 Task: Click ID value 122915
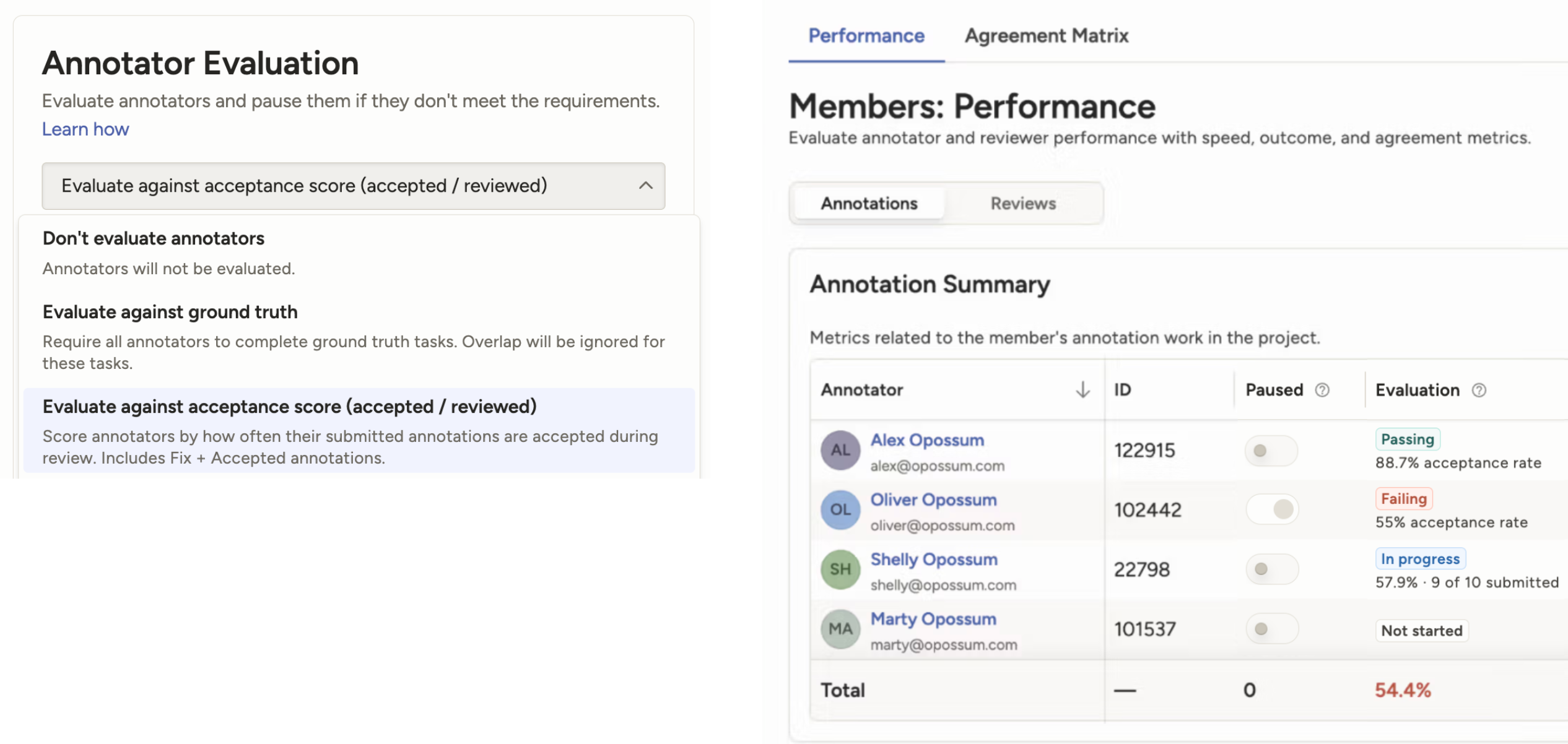1144,450
